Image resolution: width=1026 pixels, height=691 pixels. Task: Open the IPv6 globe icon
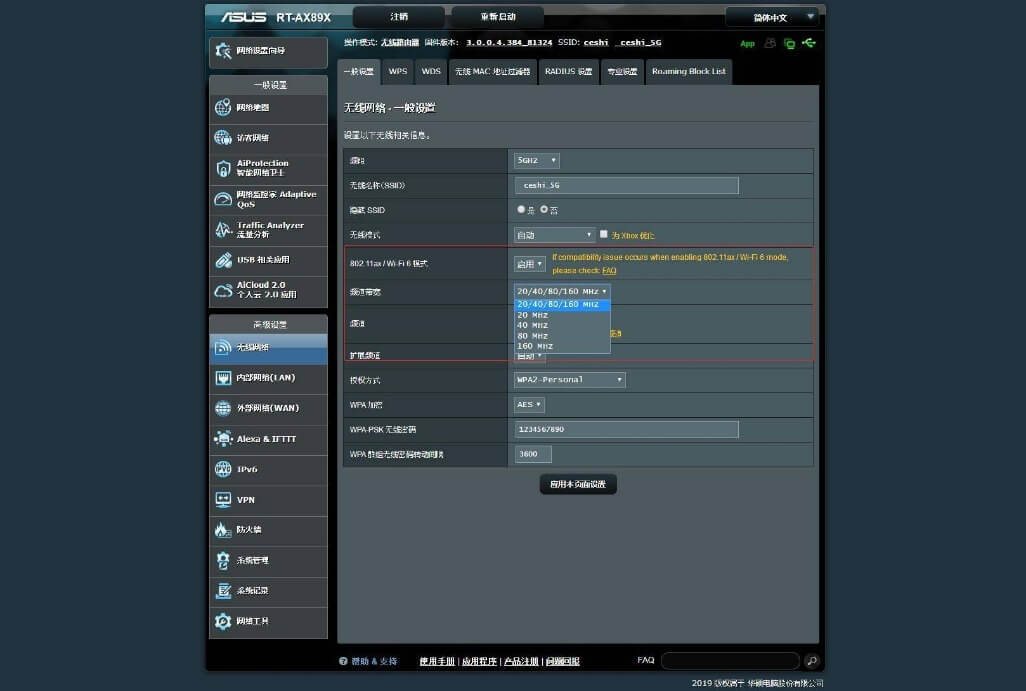[223, 469]
